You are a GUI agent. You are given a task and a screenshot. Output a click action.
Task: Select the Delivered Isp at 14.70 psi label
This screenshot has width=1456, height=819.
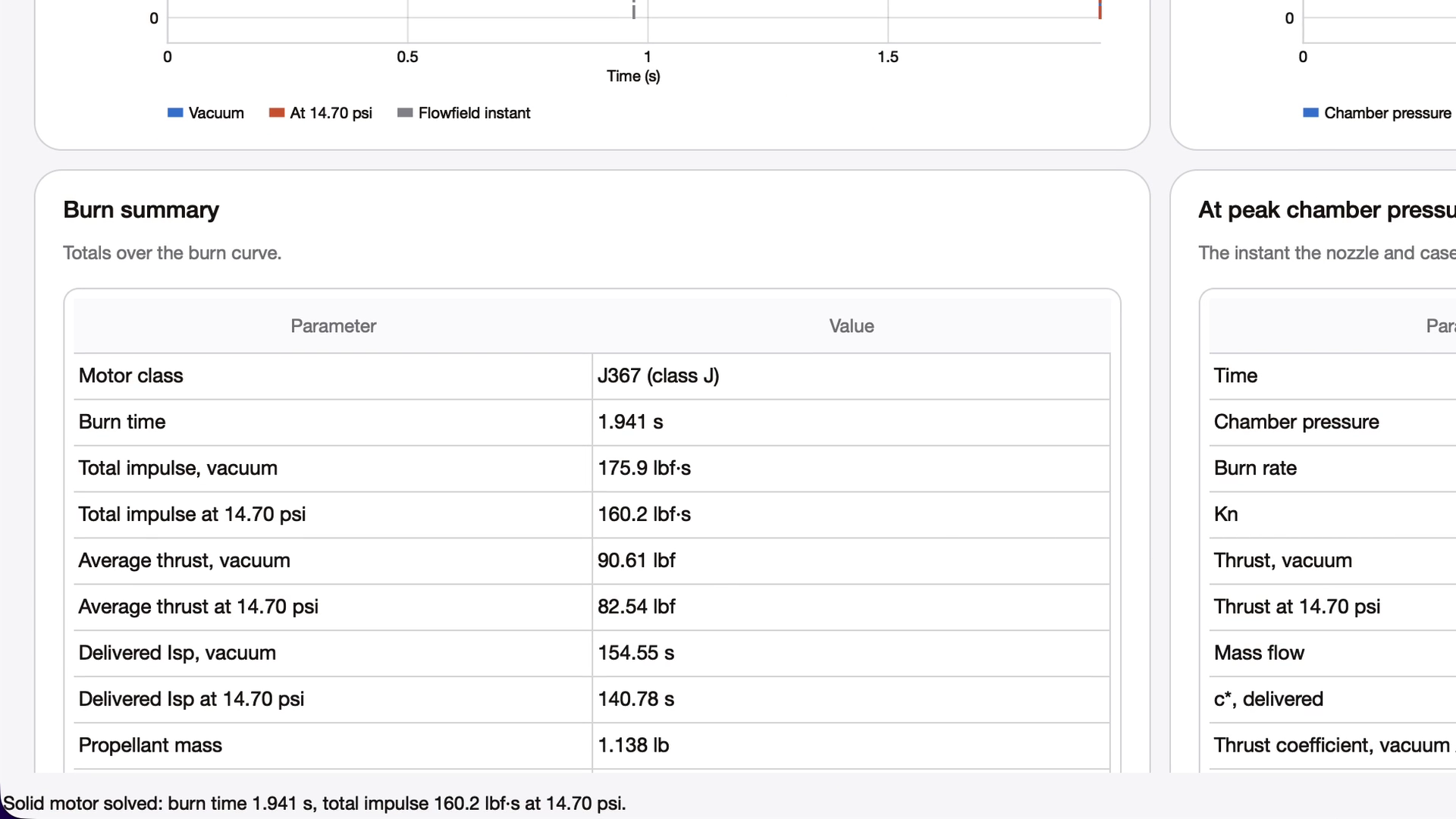pos(191,700)
